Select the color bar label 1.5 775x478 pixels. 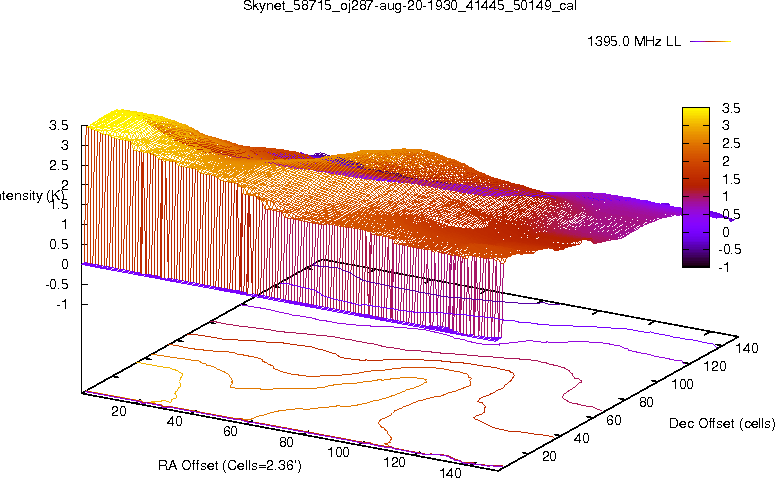point(731,179)
